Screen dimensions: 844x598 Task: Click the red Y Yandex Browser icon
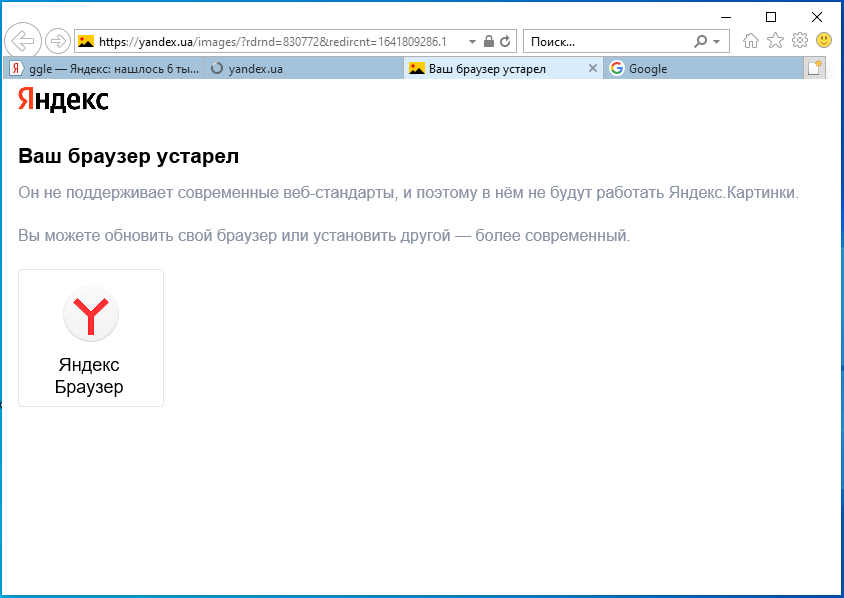(91, 314)
